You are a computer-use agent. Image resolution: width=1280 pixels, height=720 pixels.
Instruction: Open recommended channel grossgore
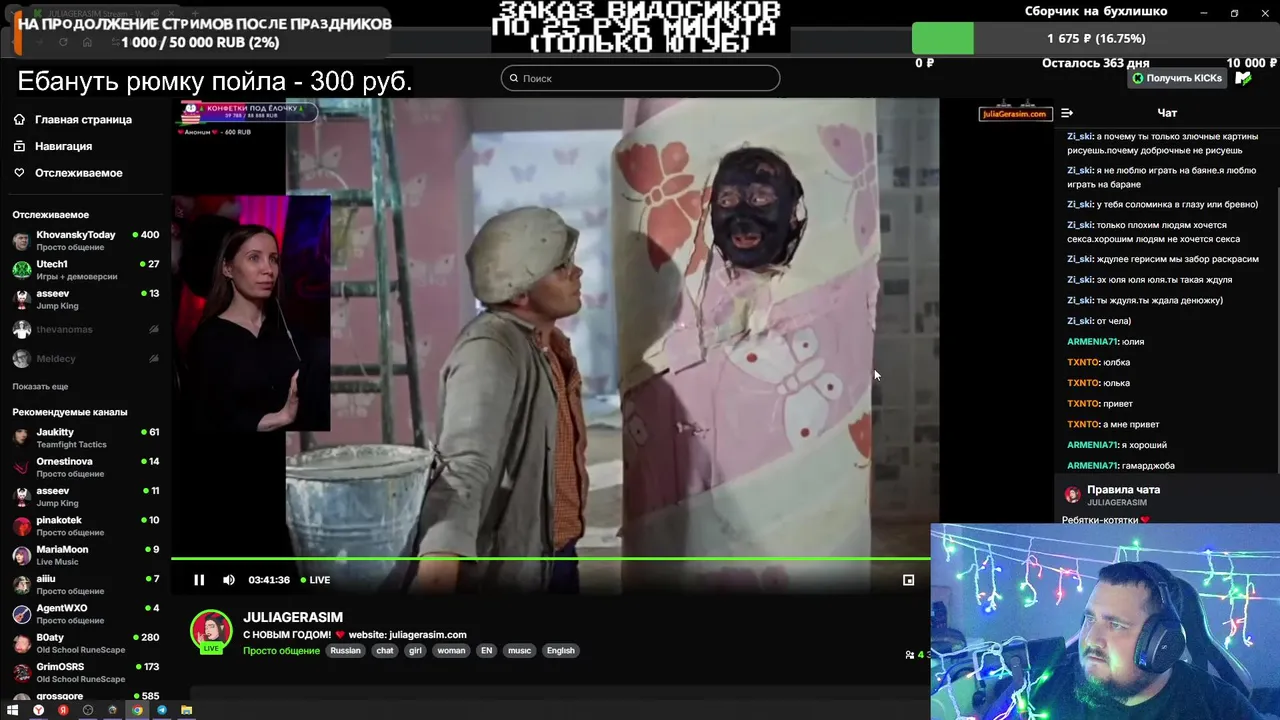(85, 696)
